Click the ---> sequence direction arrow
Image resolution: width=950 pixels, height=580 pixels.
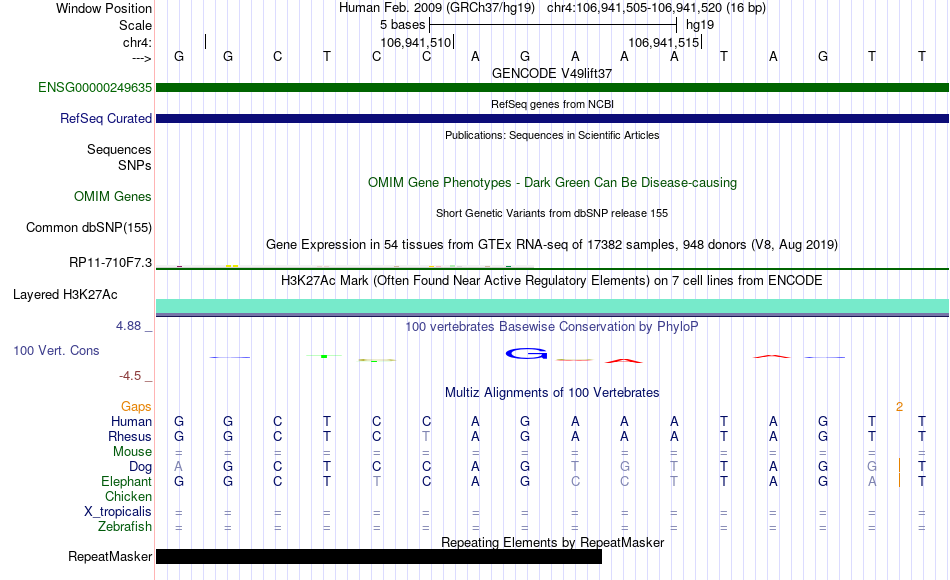click(x=142, y=58)
